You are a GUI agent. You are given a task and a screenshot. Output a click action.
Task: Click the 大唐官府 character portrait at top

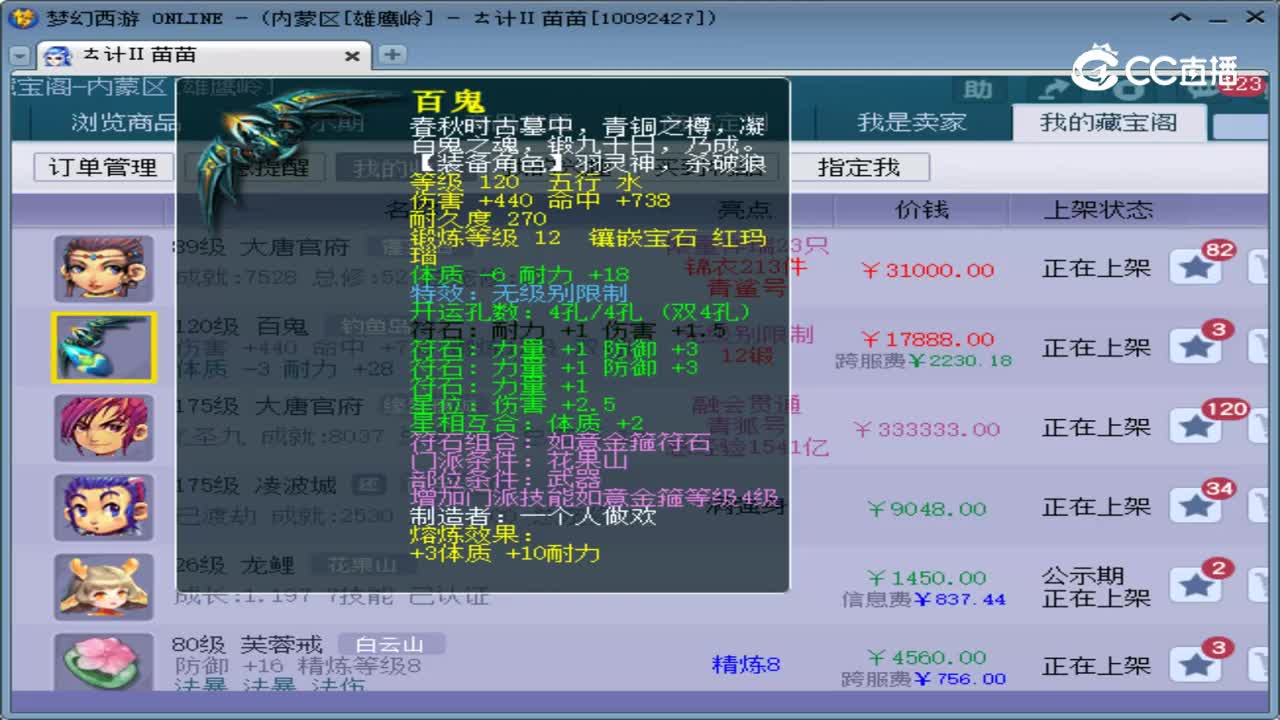coord(103,267)
